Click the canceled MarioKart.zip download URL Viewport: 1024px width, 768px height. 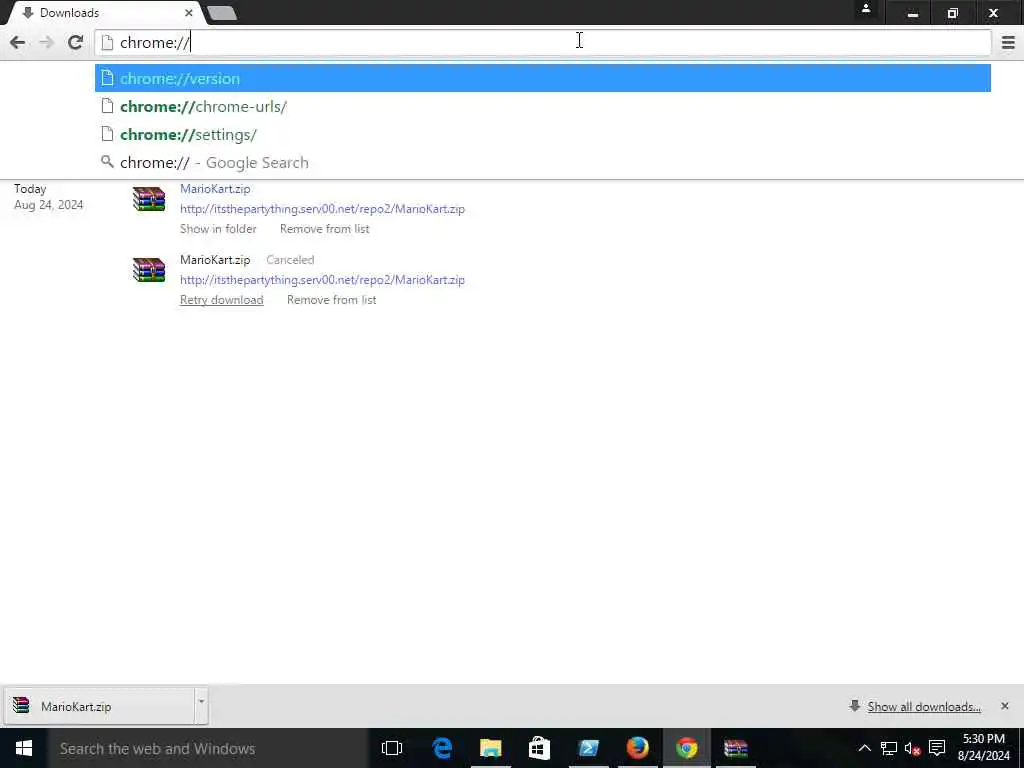click(x=322, y=280)
